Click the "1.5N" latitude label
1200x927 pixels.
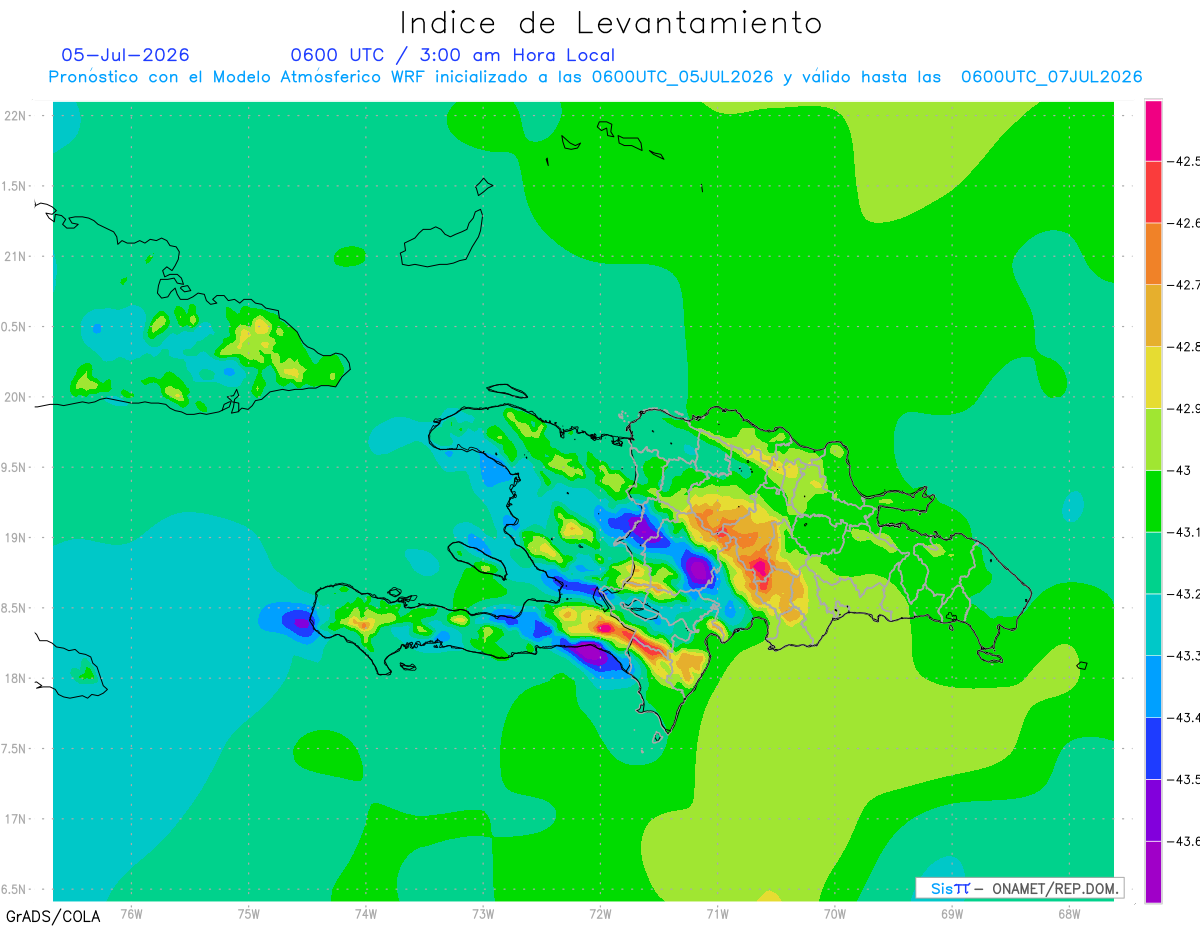15,186
